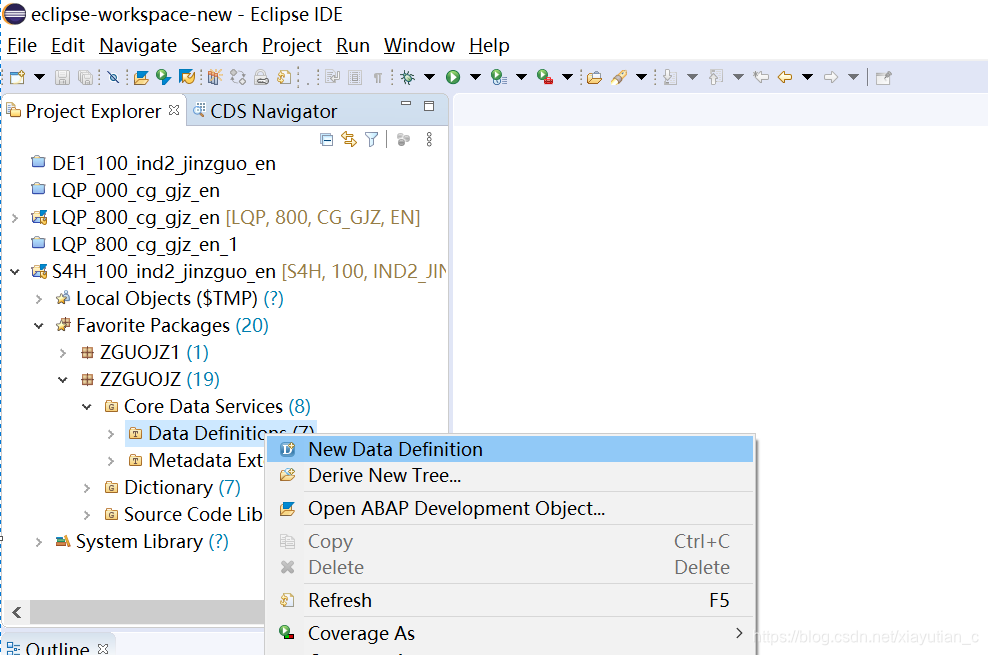Image resolution: width=988 pixels, height=655 pixels.
Task: Select the LQP_000_cg_gjz_en project
Action: pos(136,191)
